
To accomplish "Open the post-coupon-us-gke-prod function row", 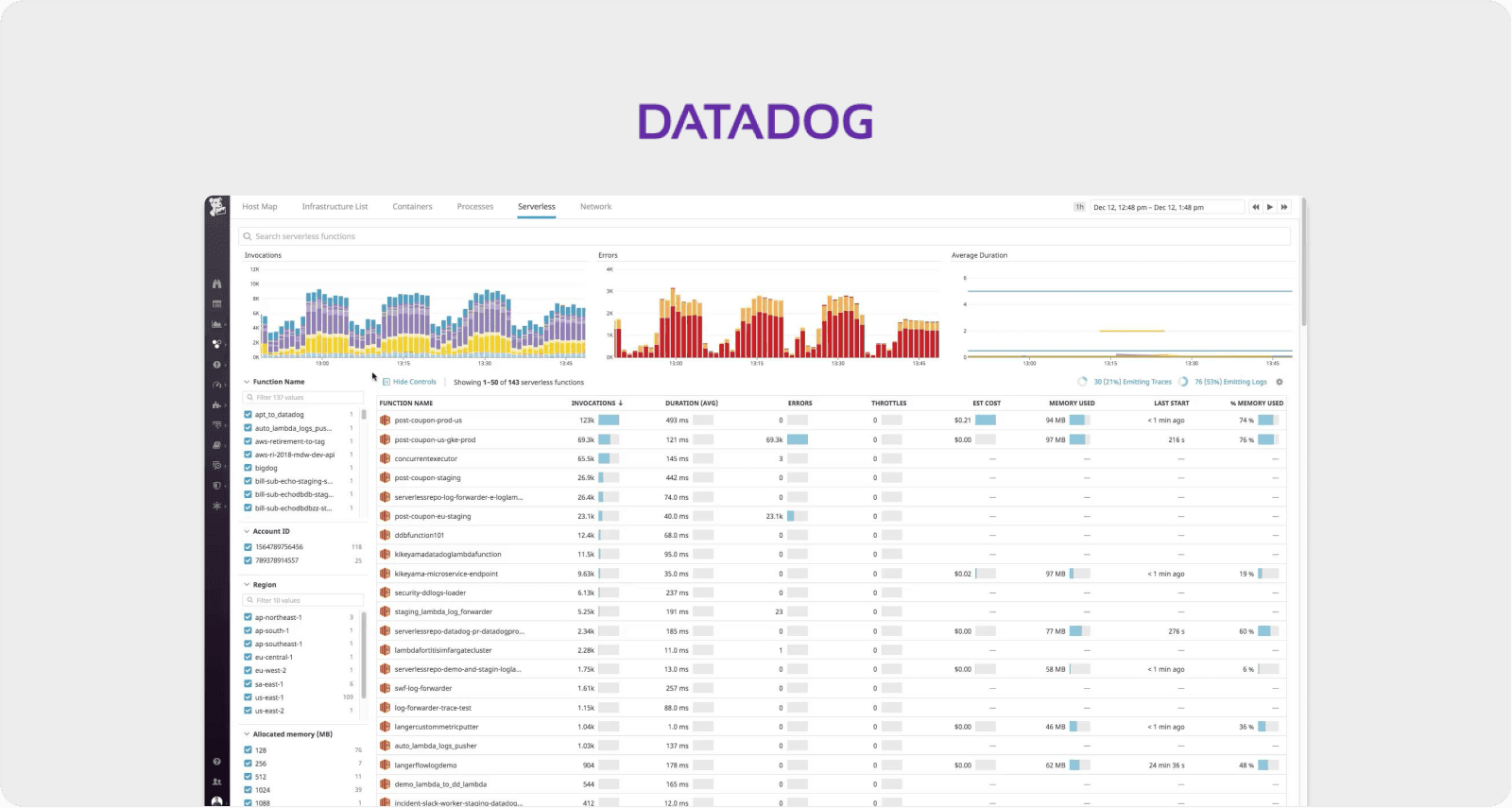I will click(x=832, y=439).
